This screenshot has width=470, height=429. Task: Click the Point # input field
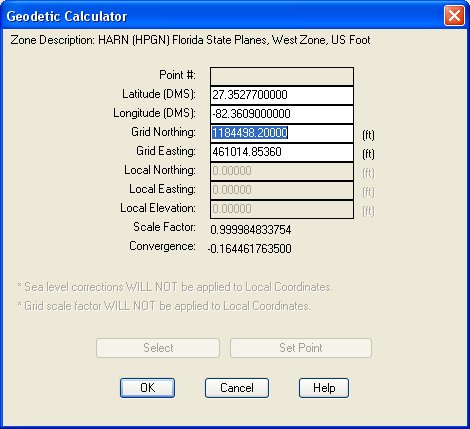(x=282, y=76)
